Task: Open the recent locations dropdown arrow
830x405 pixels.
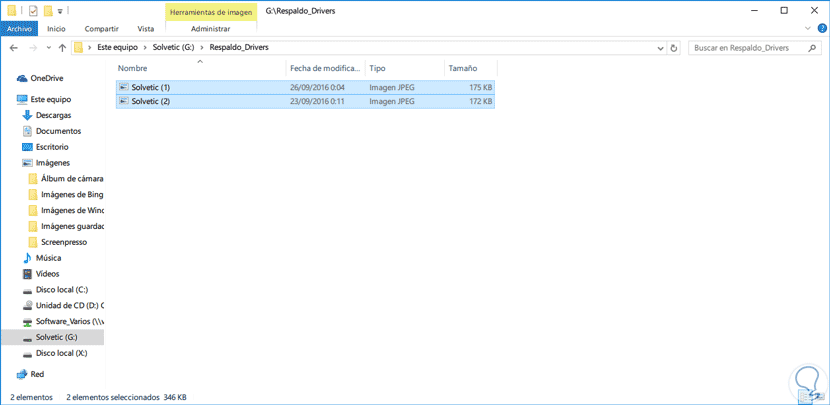Action: point(49,48)
